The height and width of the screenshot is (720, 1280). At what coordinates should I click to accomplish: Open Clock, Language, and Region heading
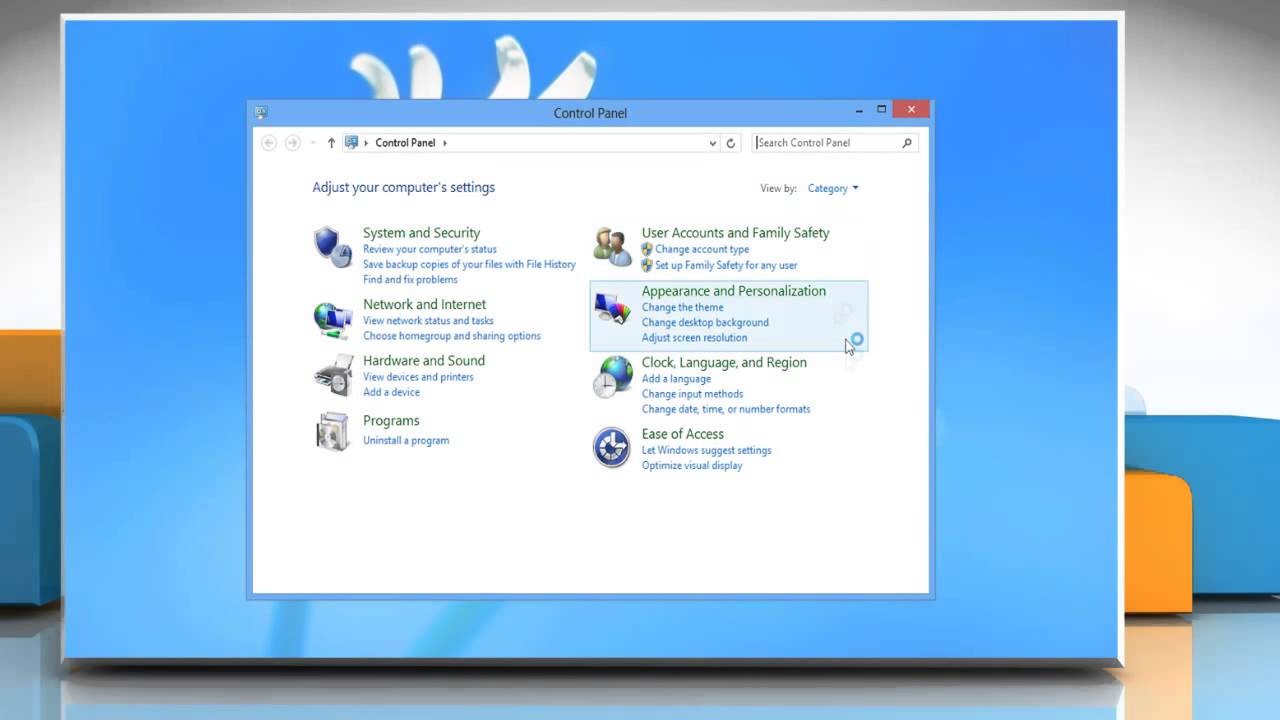(724, 363)
